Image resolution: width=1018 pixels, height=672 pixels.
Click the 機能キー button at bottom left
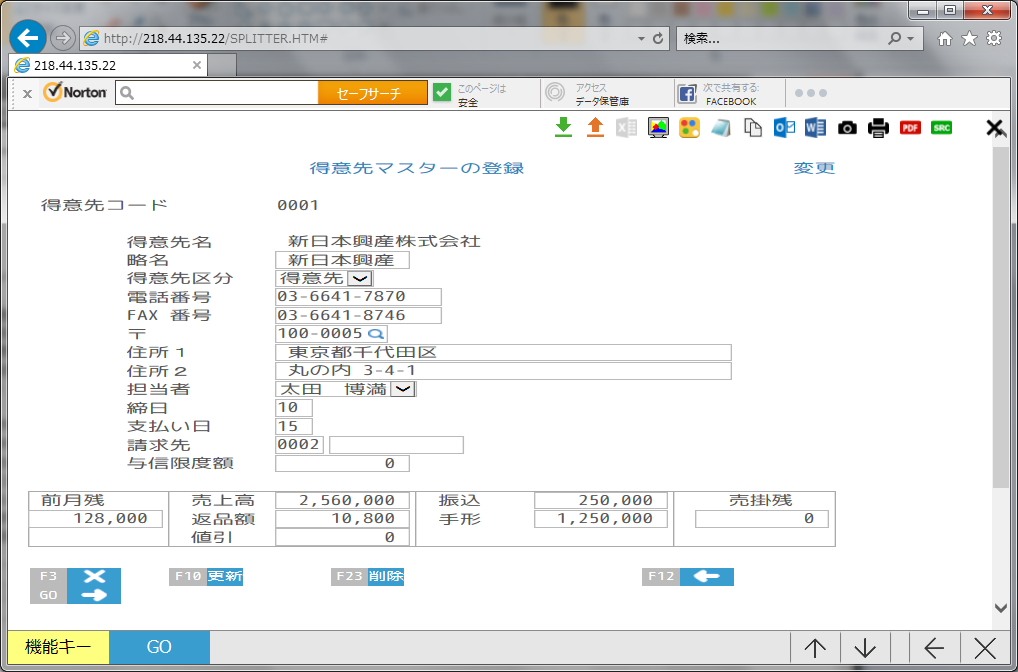coord(58,647)
